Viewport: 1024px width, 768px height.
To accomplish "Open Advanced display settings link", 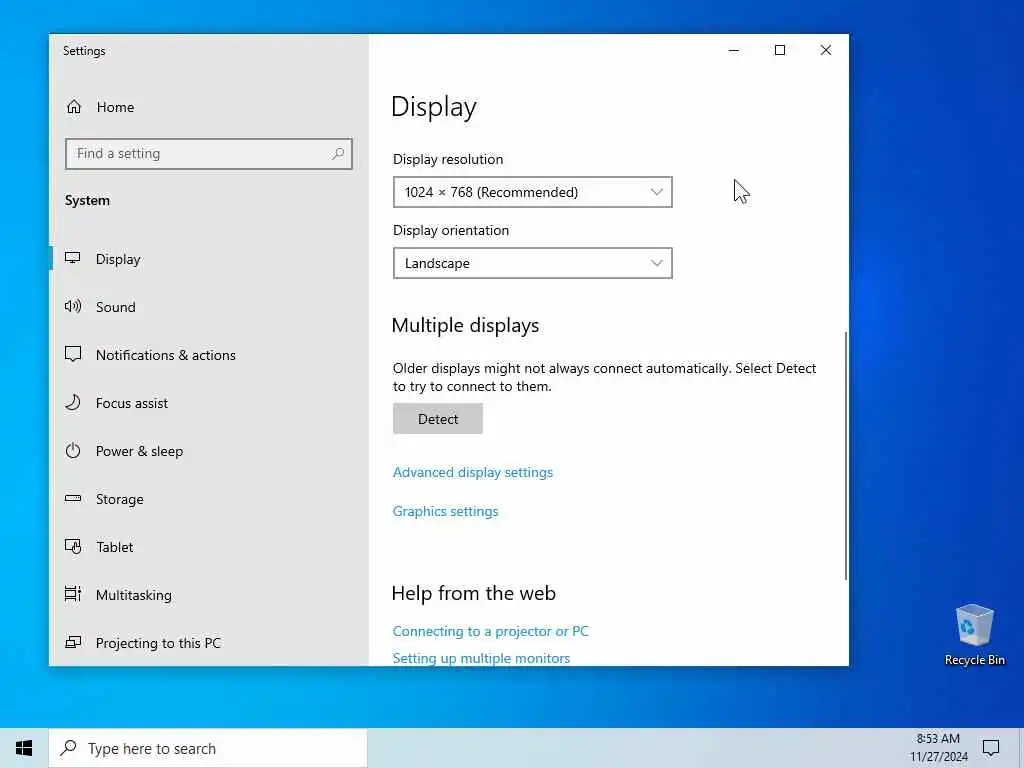I will click(473, 472).
